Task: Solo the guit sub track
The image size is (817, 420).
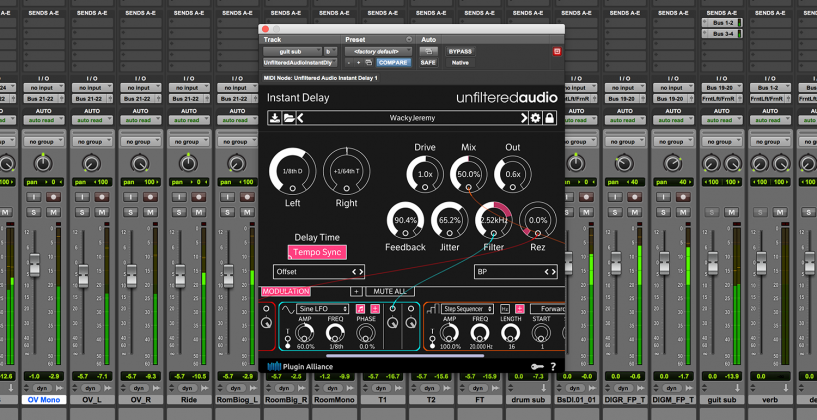Action: click(712, 212)
